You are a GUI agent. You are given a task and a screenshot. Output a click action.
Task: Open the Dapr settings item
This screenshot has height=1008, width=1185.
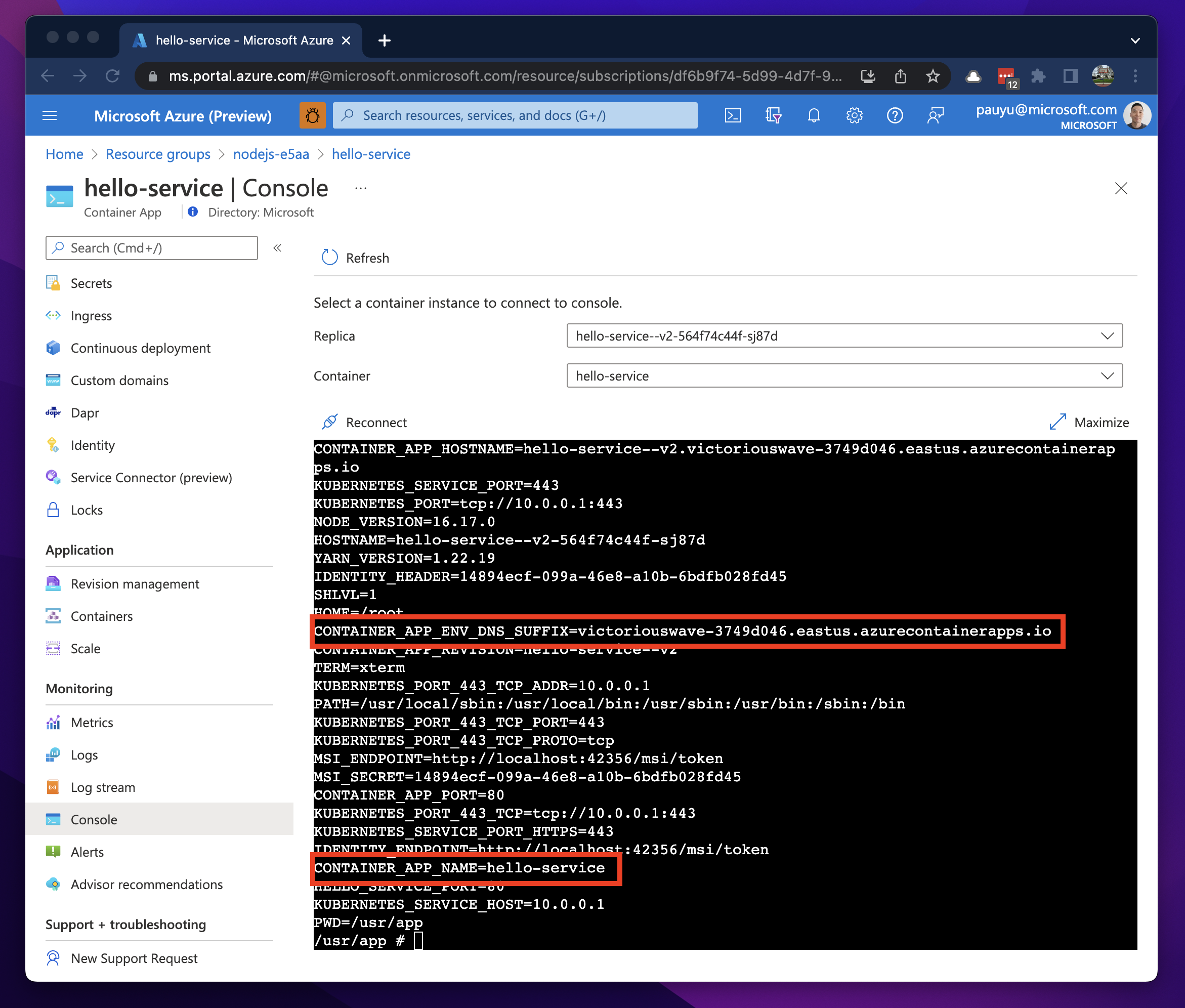tap(84, 413)
